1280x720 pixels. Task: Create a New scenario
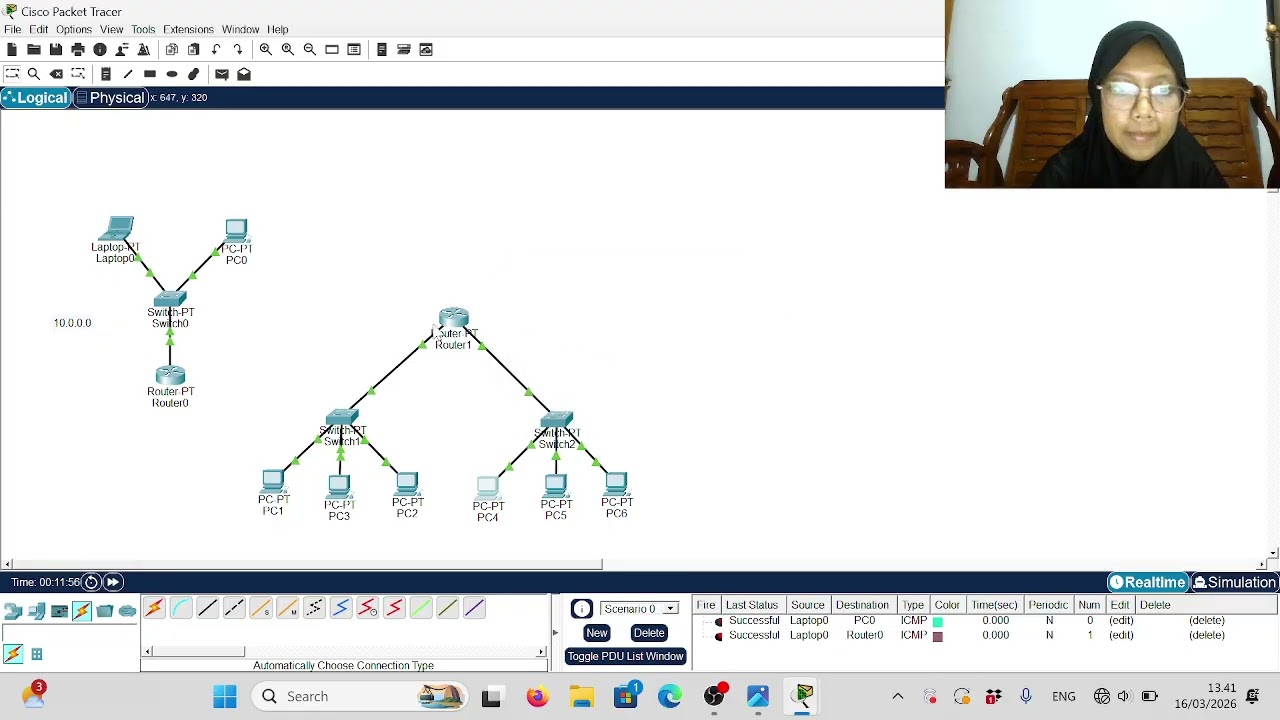point(597,633)
